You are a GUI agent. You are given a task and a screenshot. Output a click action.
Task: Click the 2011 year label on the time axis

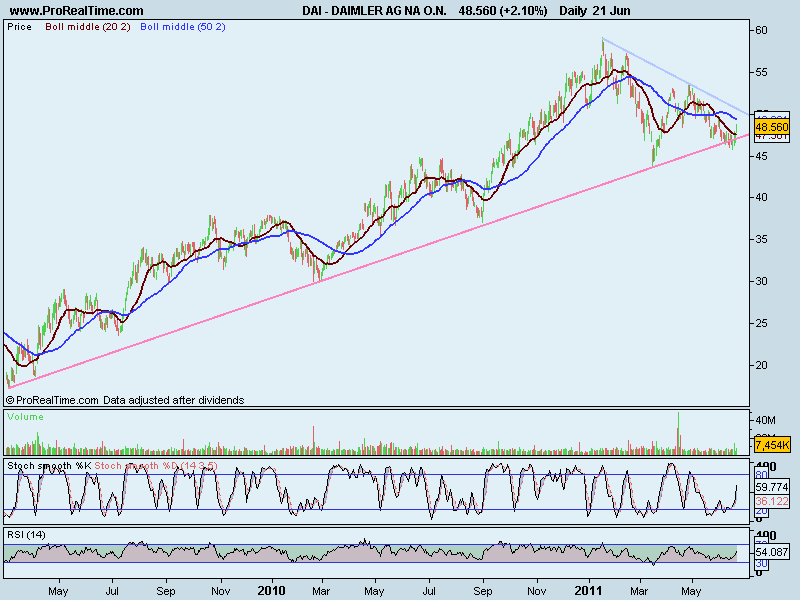click(588, 591)
